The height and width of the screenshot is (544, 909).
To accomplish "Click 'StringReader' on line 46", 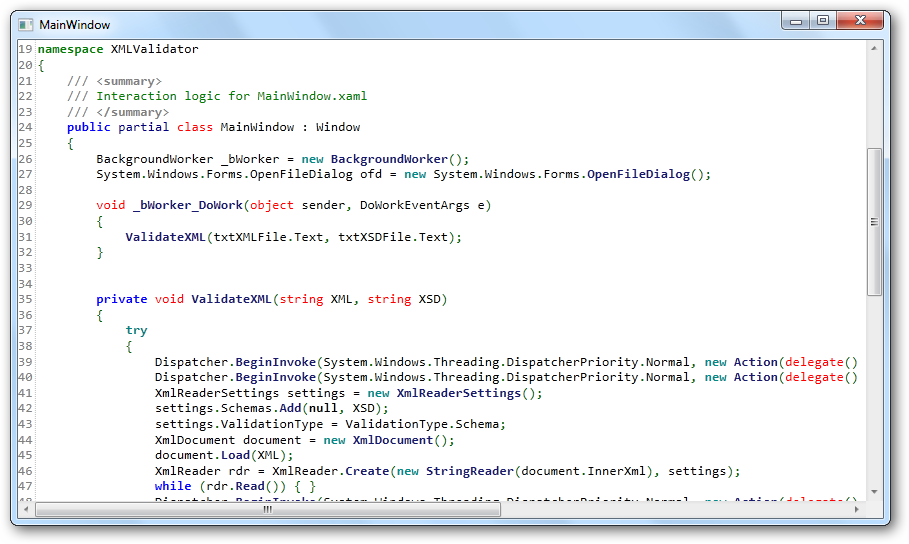I will tap(470, 472).
